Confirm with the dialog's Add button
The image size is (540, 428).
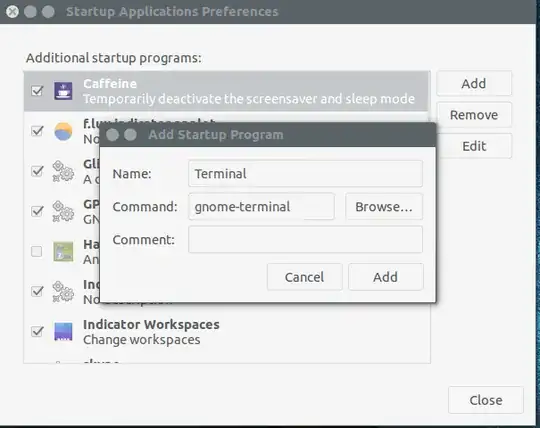coord(386,277)
